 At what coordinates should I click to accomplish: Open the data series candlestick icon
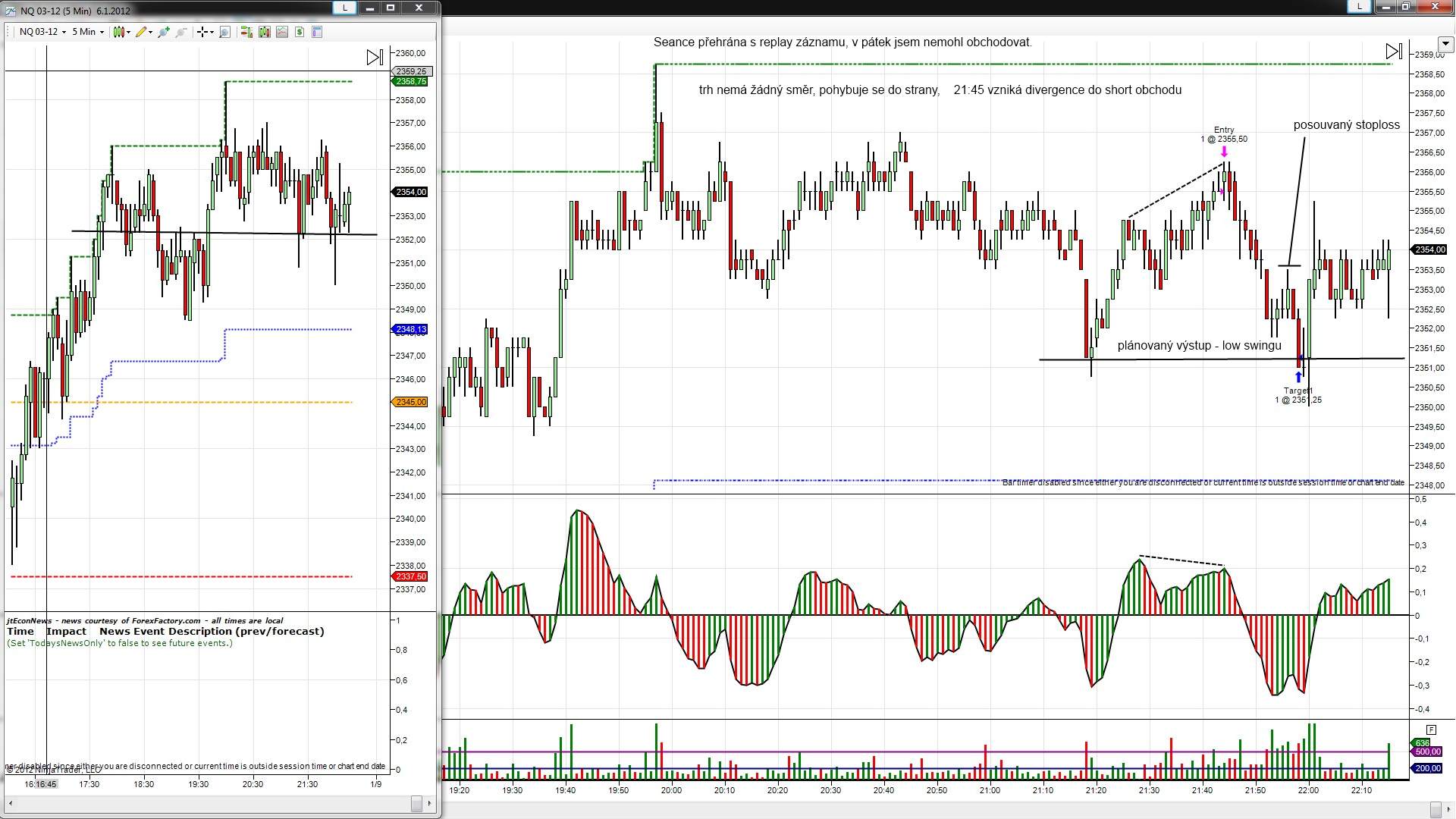point(264,32)
